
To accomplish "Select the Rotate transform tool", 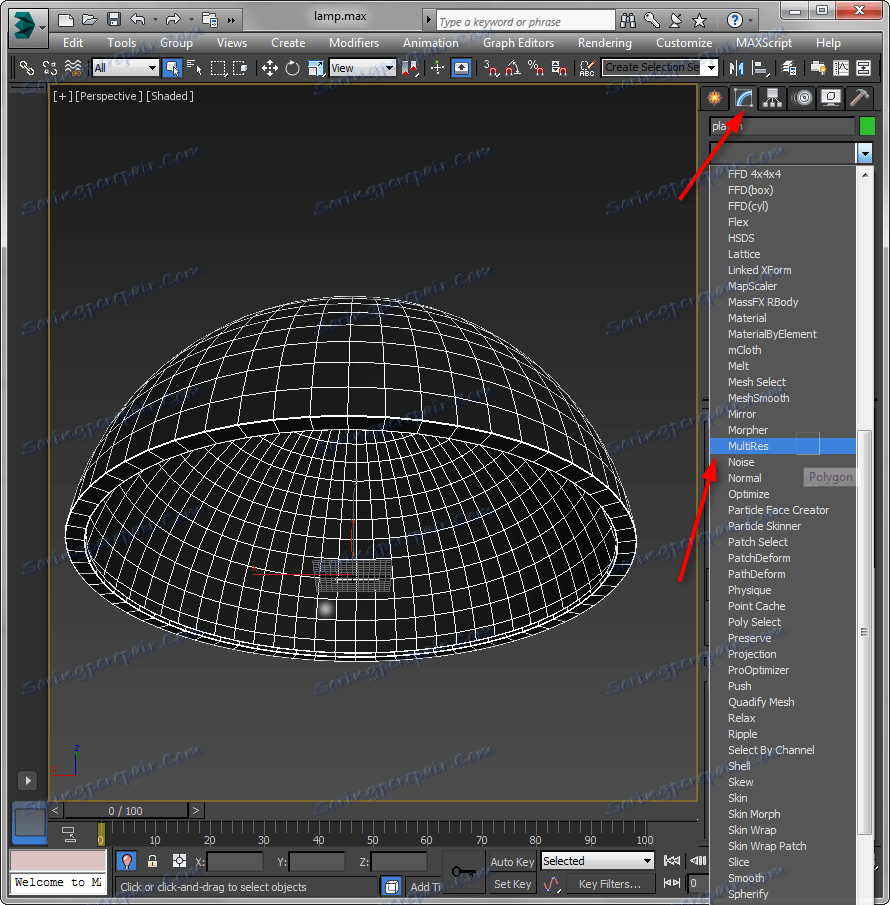I will 292,68.
